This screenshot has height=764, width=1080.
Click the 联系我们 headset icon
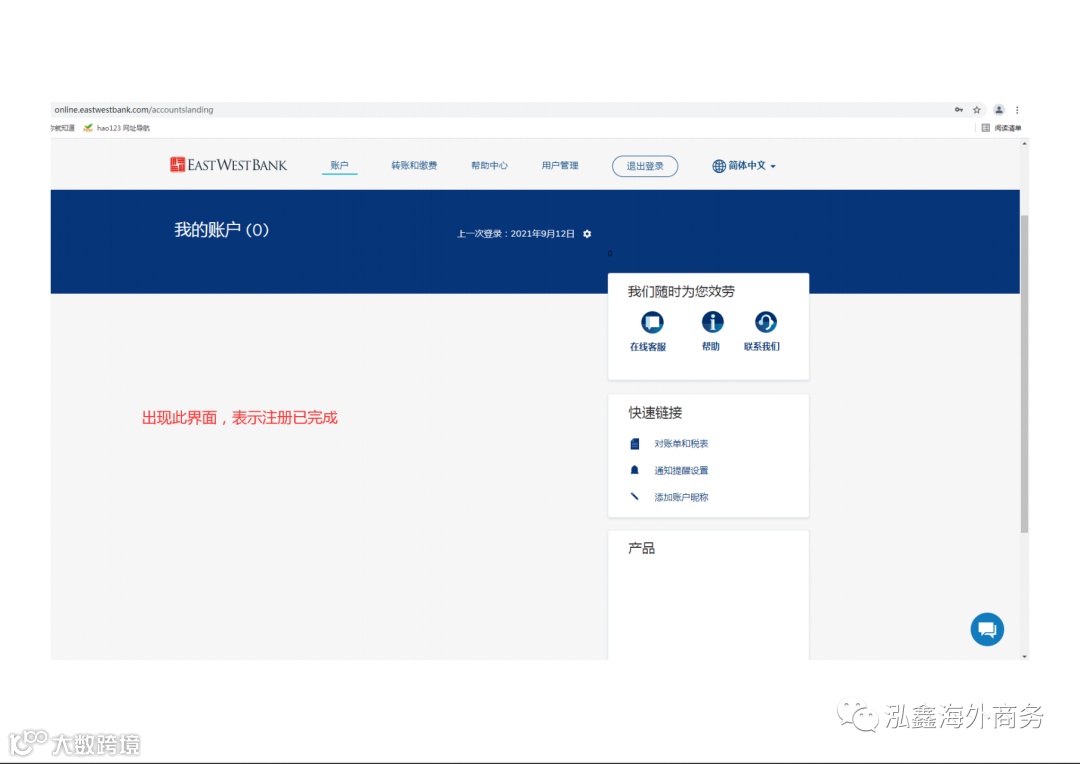tap(765, 322)
